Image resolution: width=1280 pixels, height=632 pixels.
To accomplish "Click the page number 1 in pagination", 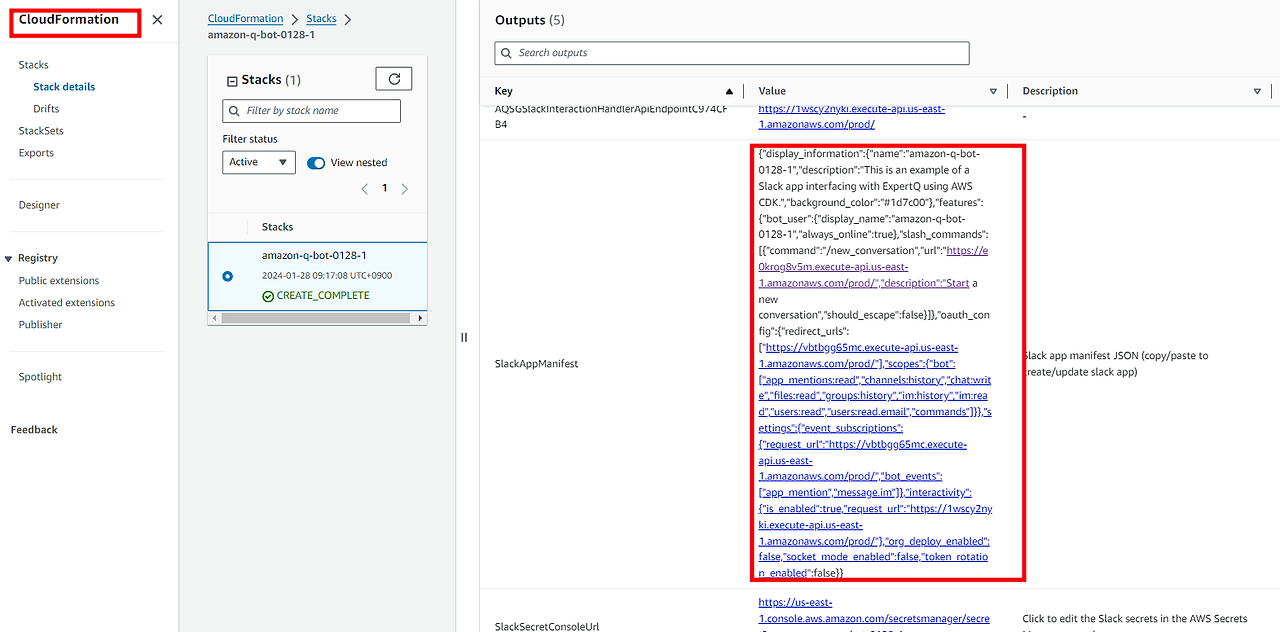I will point(384,189).
